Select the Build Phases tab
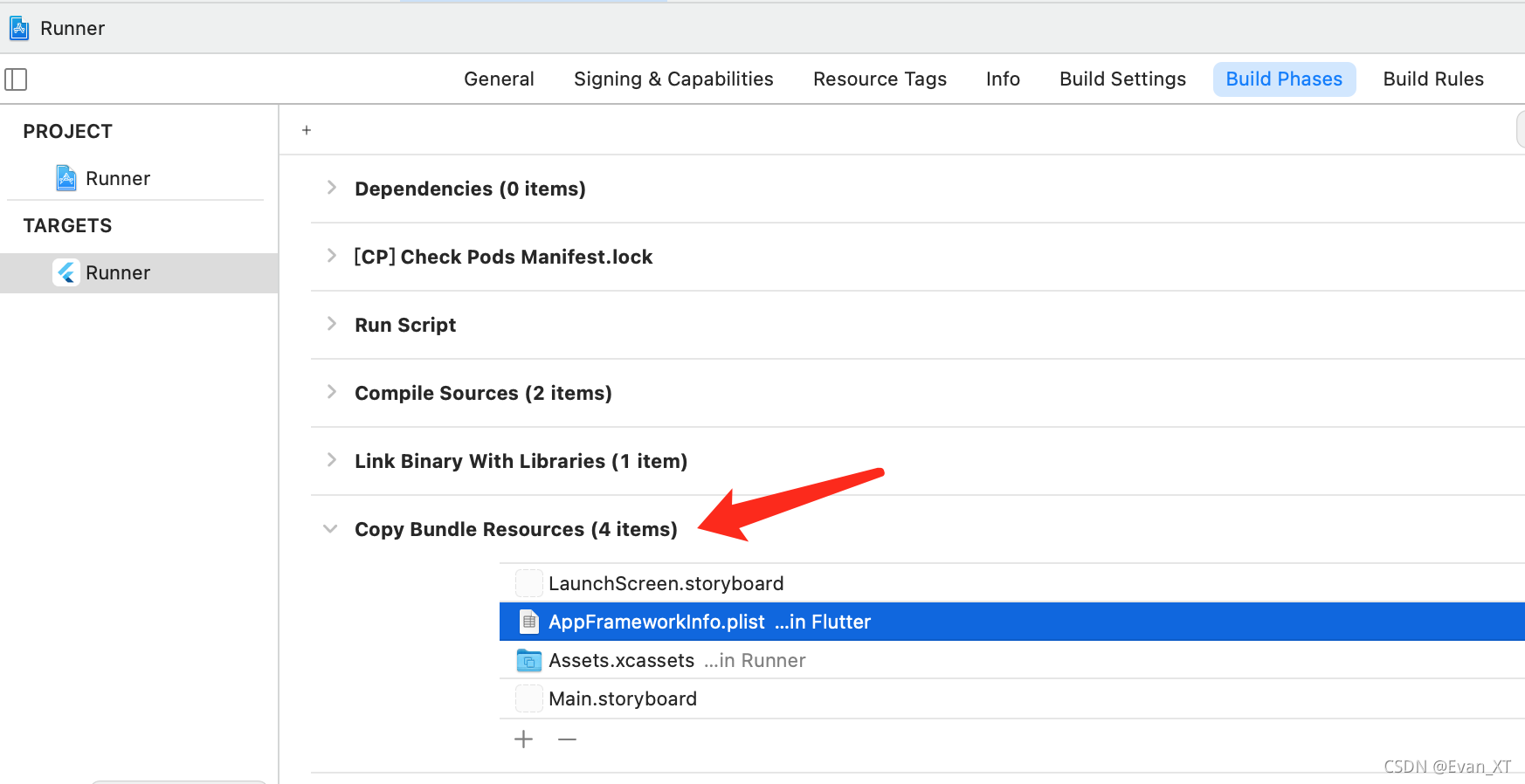The image size is (1525, 784). 1284,79
